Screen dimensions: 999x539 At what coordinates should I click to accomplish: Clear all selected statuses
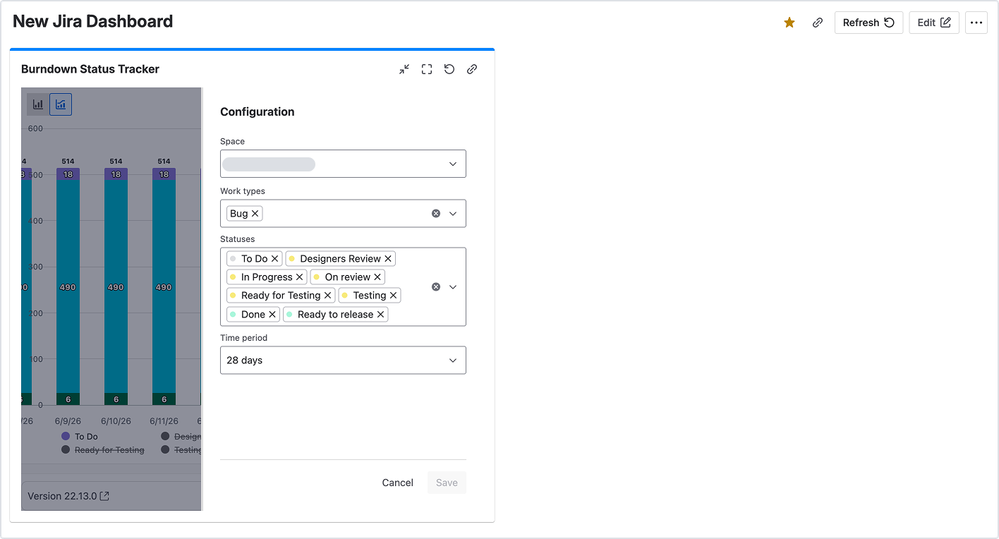[x=436, y=287]
